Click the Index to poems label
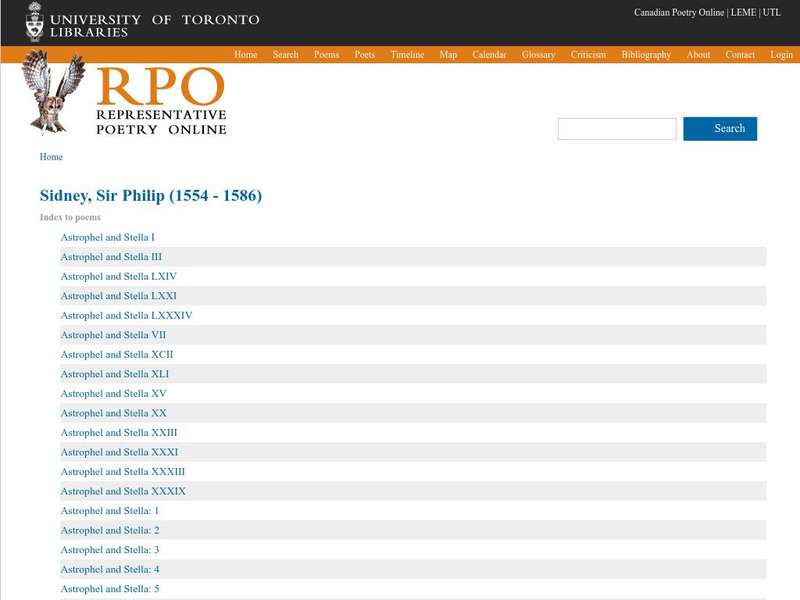 coord(70,217)
